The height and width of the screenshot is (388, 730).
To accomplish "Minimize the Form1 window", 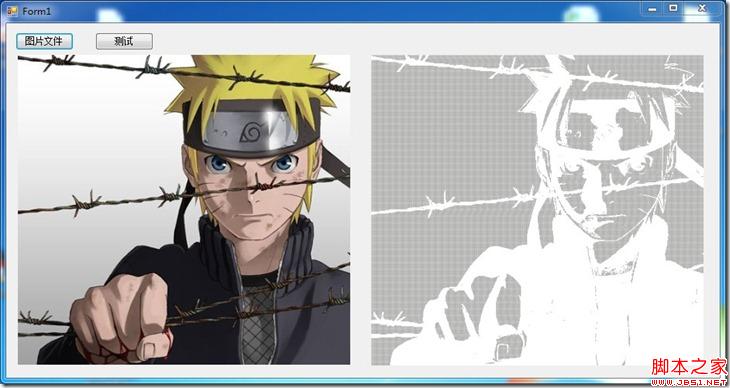I will [652, 8].
